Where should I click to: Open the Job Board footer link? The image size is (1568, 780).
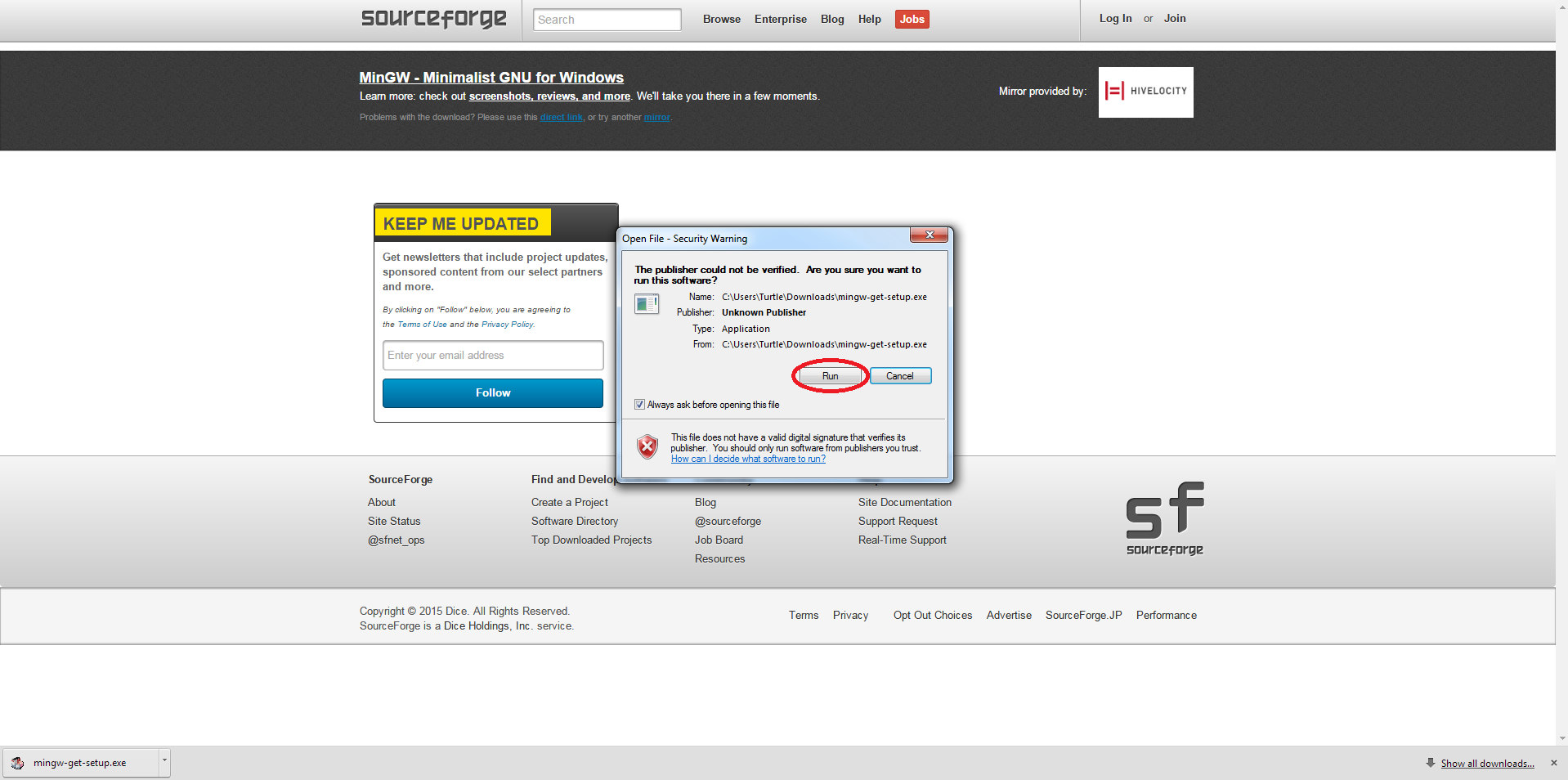pyautogui.click(x=719, y=540)
